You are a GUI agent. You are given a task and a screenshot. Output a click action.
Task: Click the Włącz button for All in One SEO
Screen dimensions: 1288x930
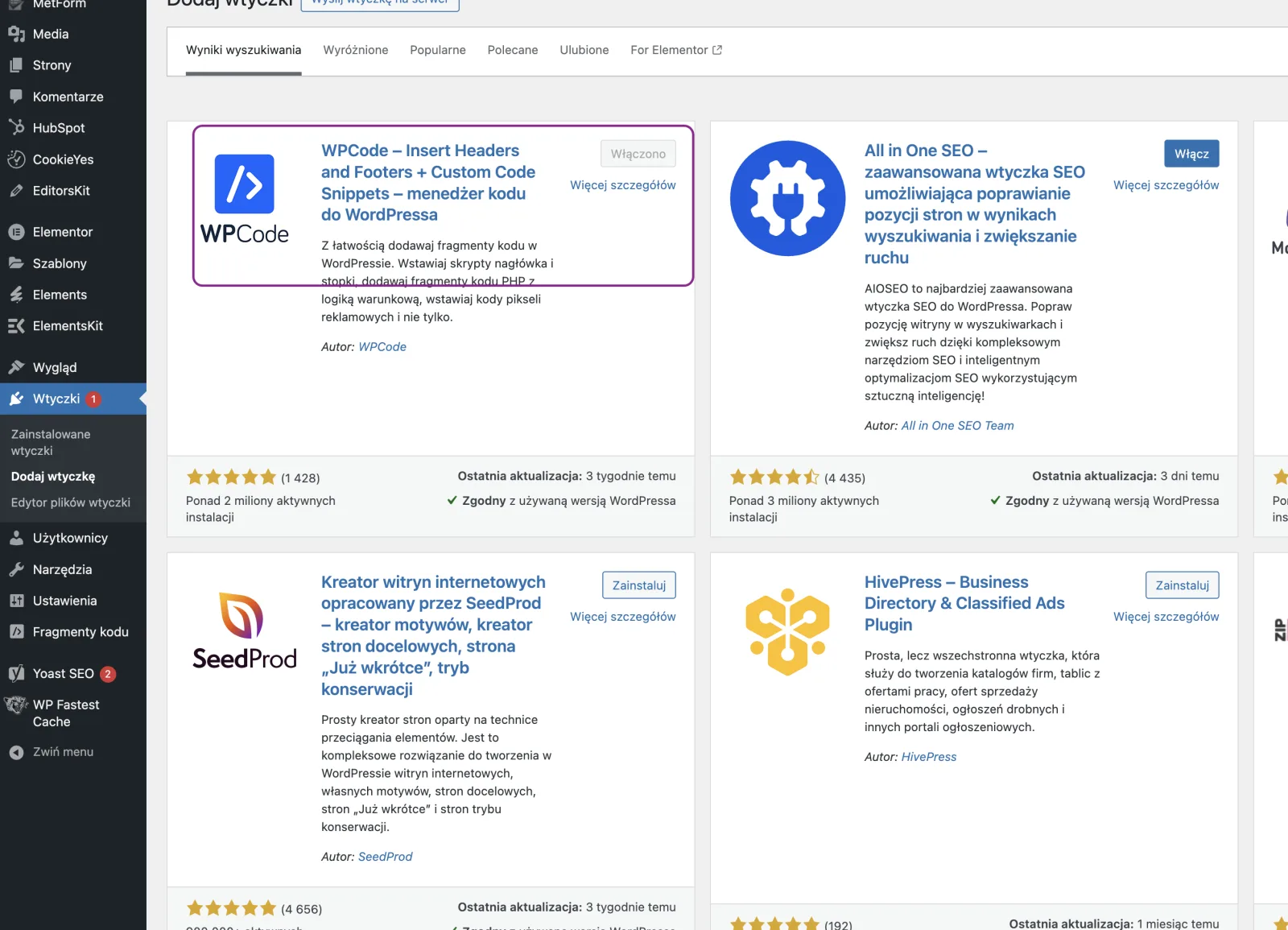(1191, 154)
